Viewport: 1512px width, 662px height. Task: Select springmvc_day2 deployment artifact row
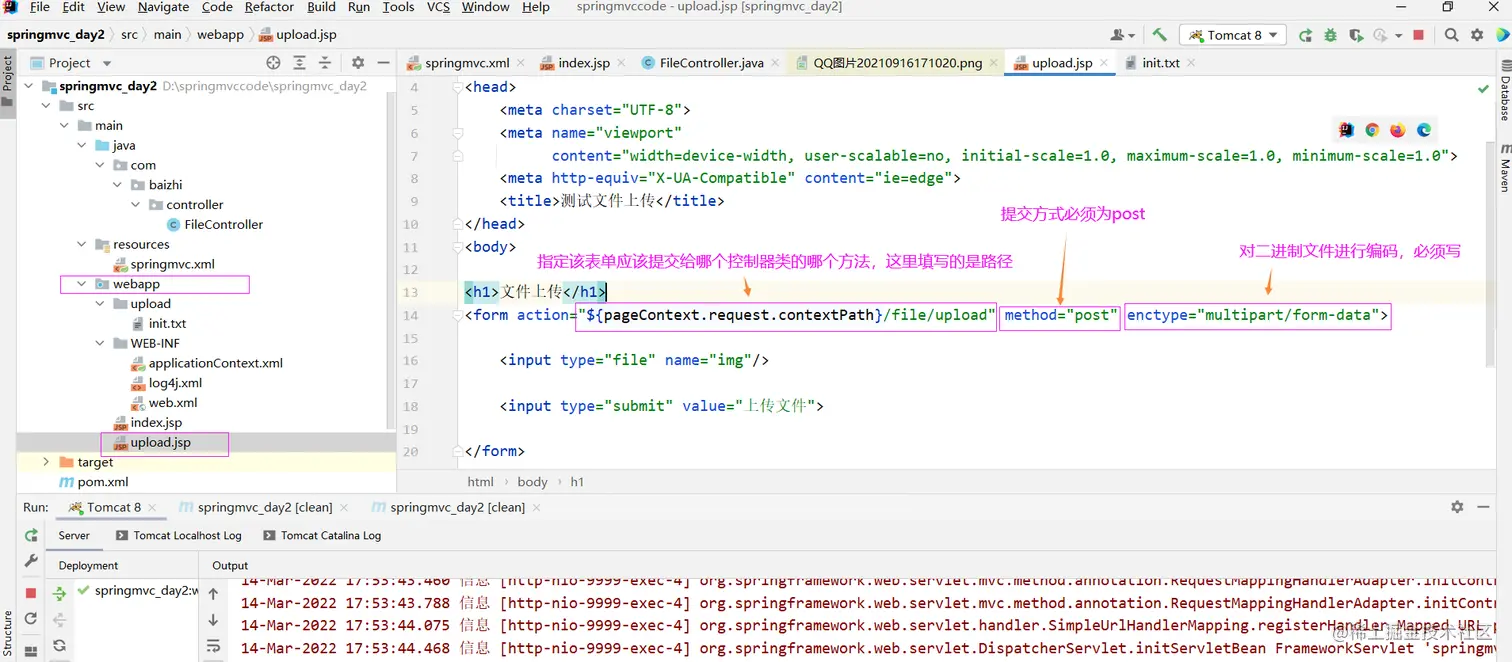137,591
